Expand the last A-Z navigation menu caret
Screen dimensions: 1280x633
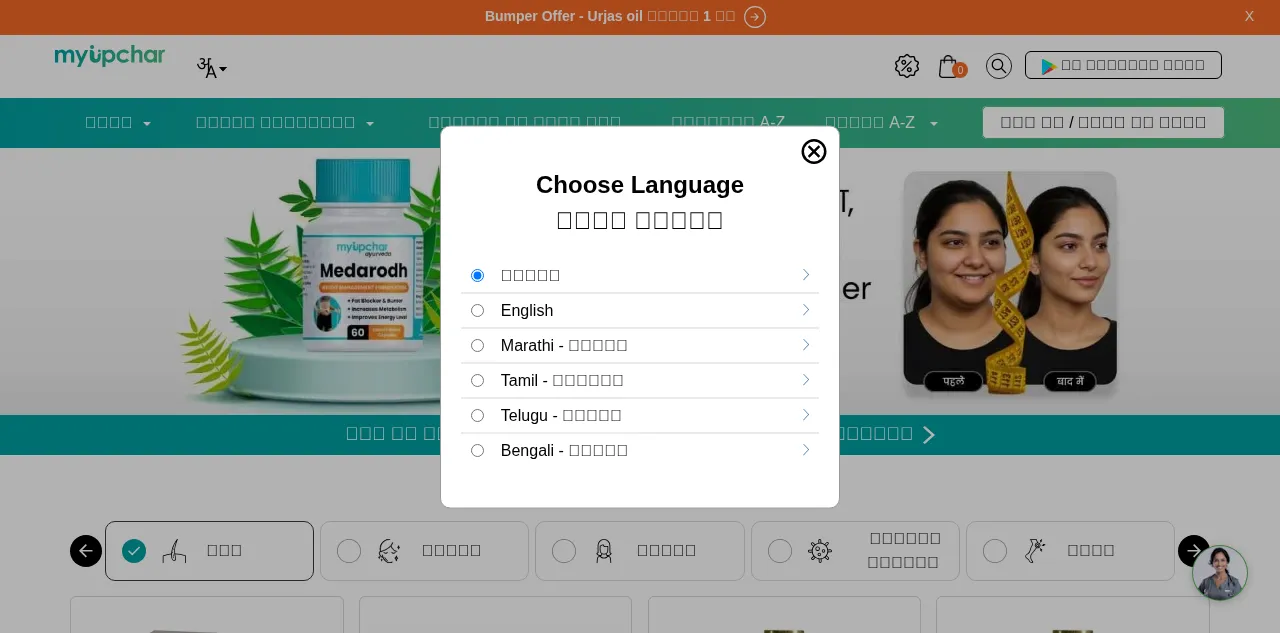tap(934, 124)
